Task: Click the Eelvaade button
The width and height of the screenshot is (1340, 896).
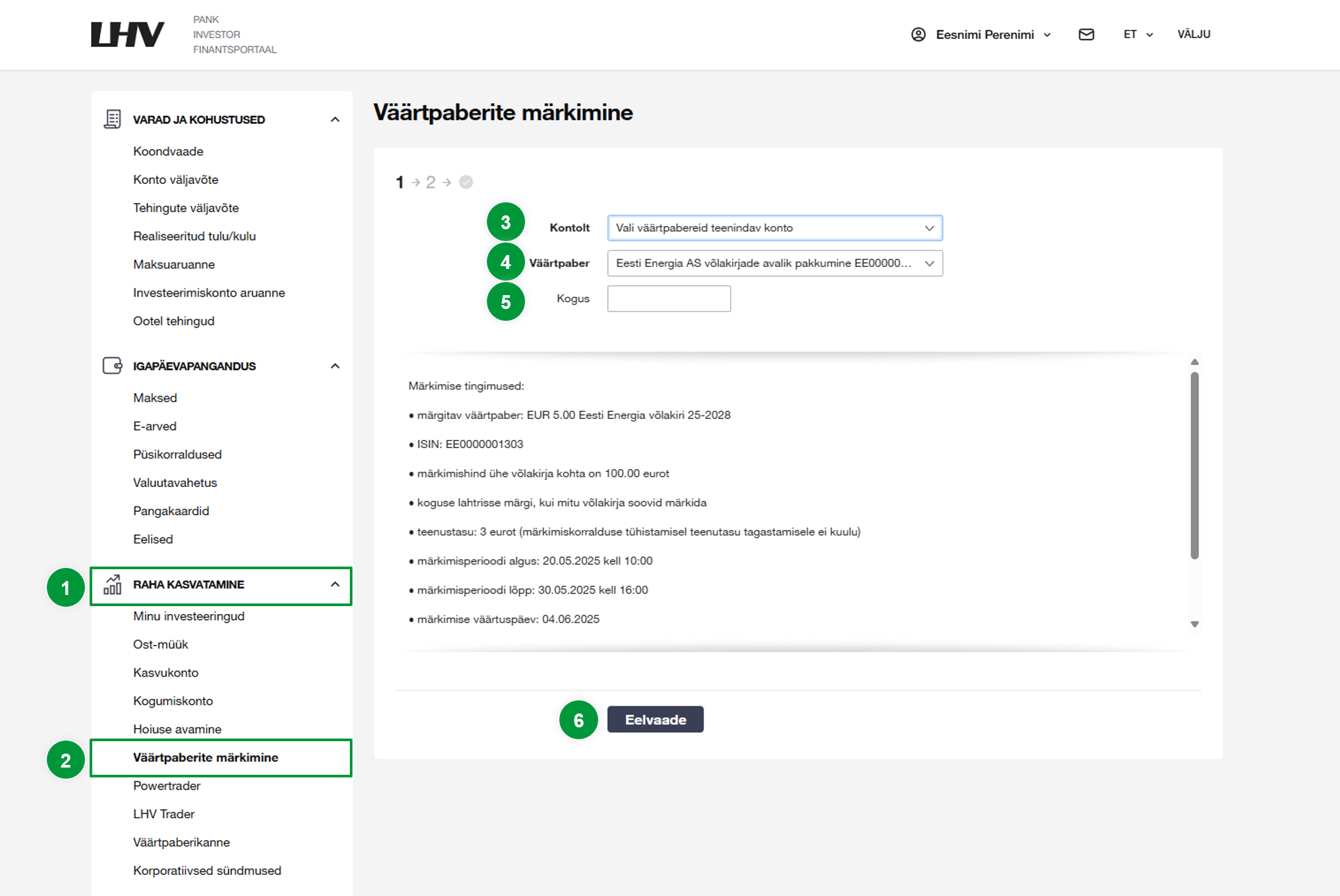Action: (x=655, y=719)
